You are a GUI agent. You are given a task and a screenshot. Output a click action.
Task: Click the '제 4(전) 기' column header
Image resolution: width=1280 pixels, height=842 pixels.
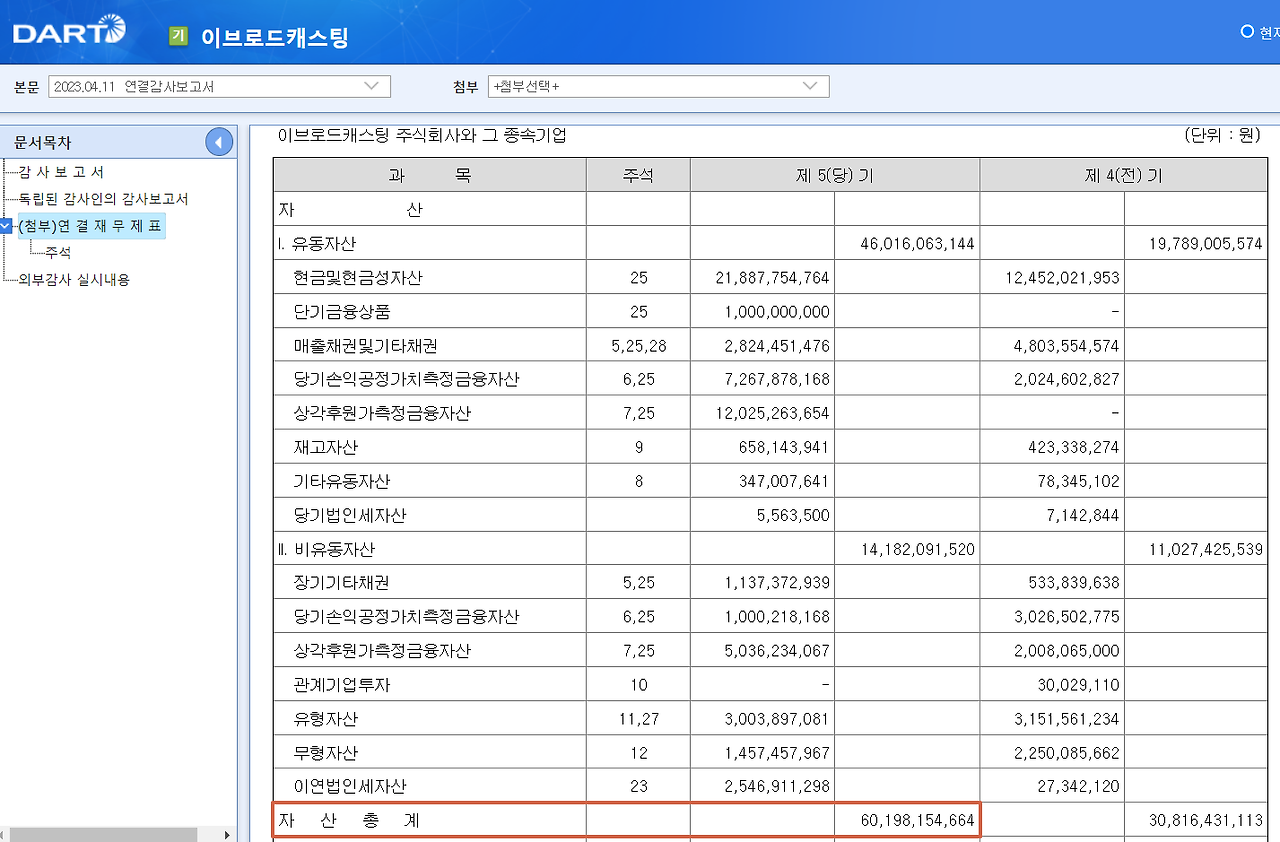(1124, 176)
